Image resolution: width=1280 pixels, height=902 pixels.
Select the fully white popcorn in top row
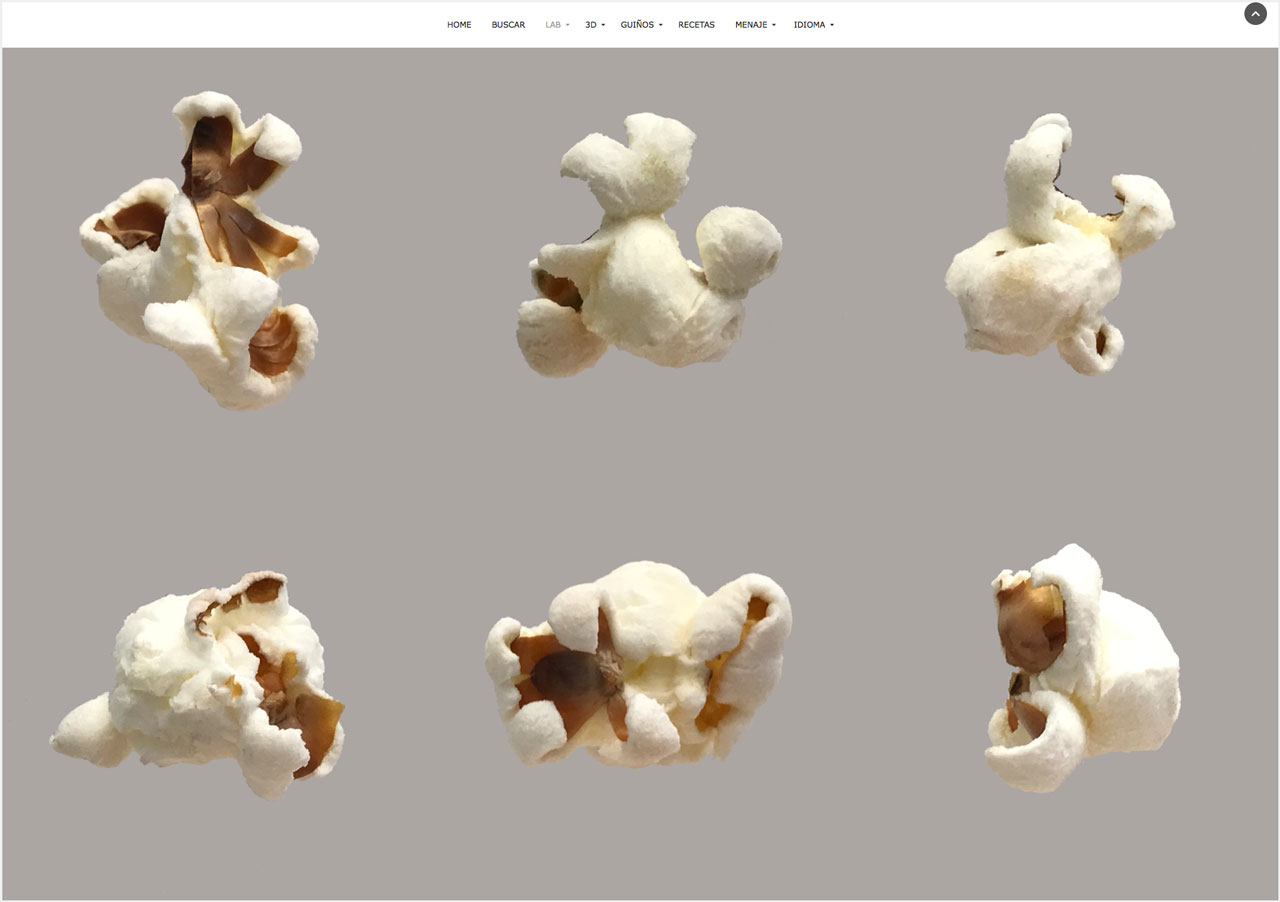[649, 245]
